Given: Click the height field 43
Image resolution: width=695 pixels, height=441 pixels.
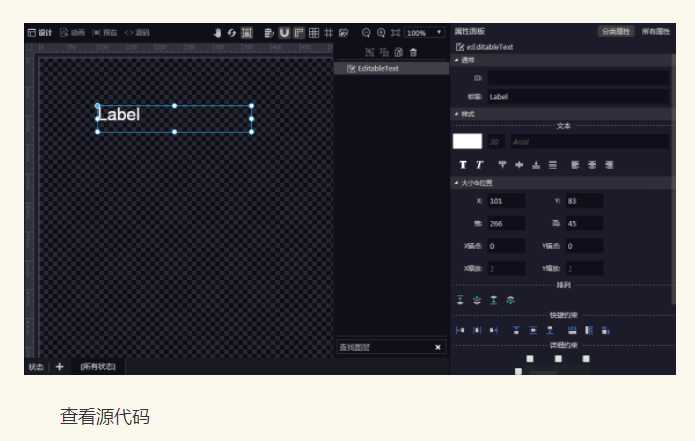Looking at the screenshot, I should coord(585,223).
